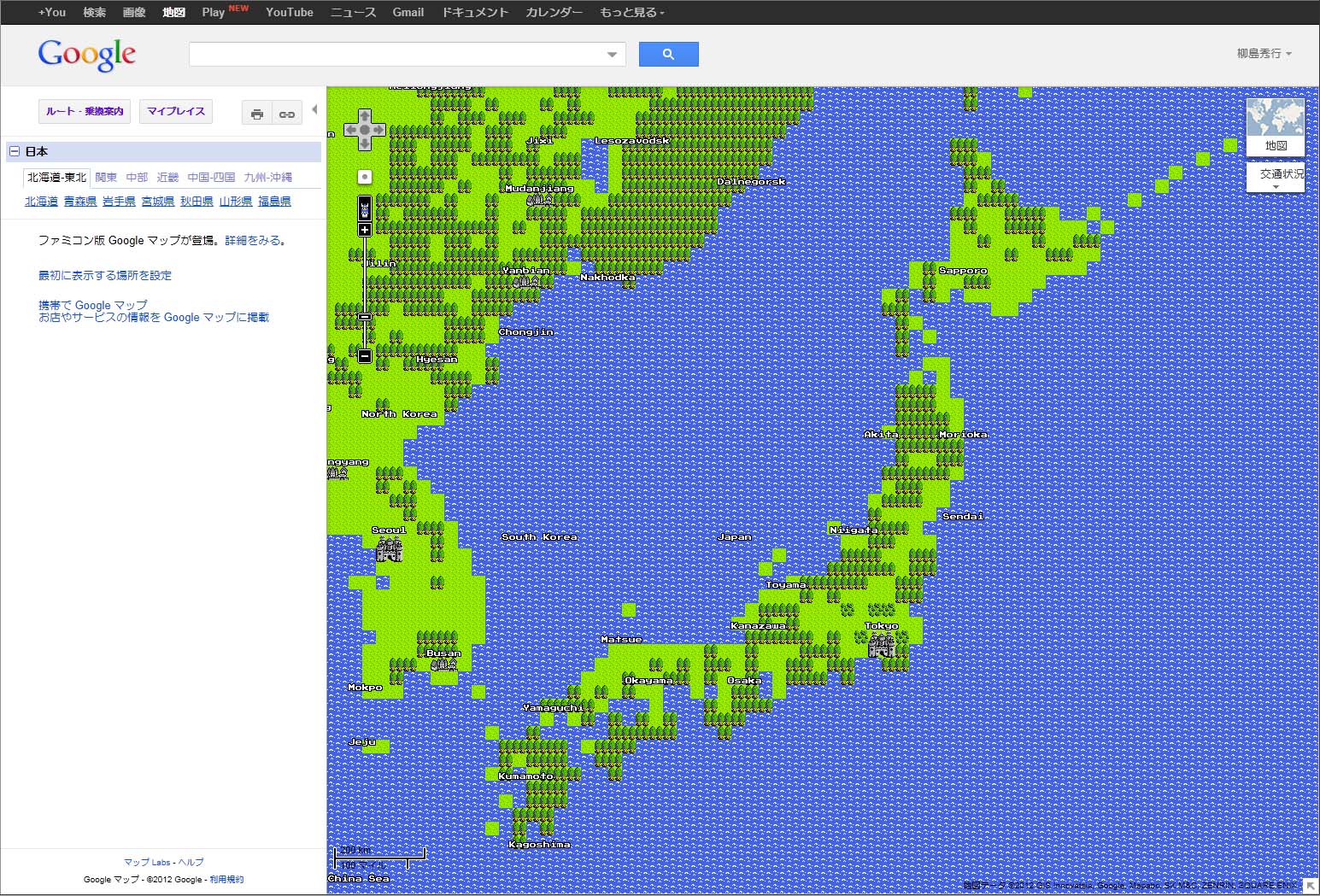Open the search box suggestions dropdown
The image size is (1320, 896).
[612, 55]
